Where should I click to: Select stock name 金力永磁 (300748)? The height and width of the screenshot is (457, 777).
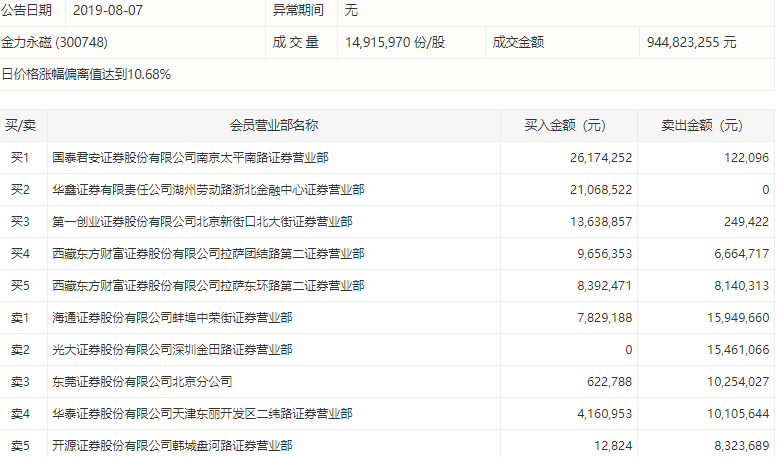[55, 43]
